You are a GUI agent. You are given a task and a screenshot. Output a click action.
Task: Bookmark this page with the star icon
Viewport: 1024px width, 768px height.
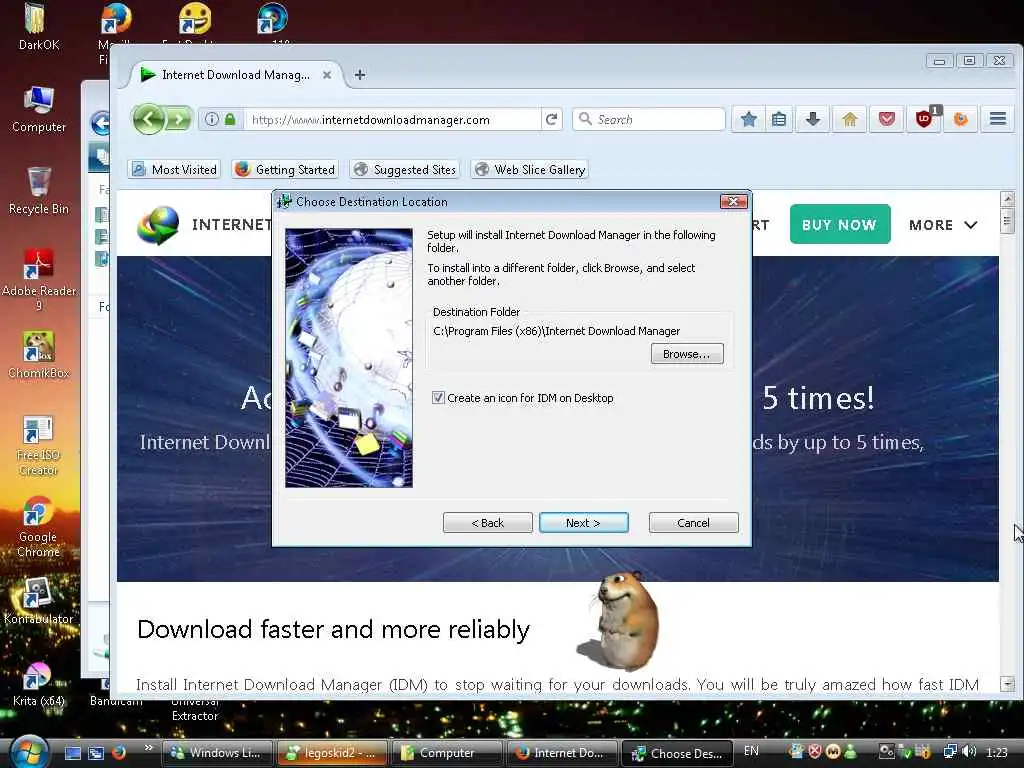748,120
